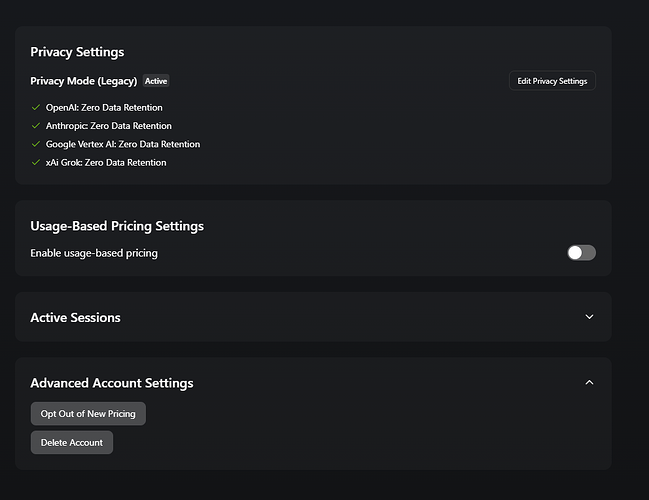Click the green checkmark beside OpenAI
The image size is (649, 500).
pyautogui.click(x=36, y=107)
